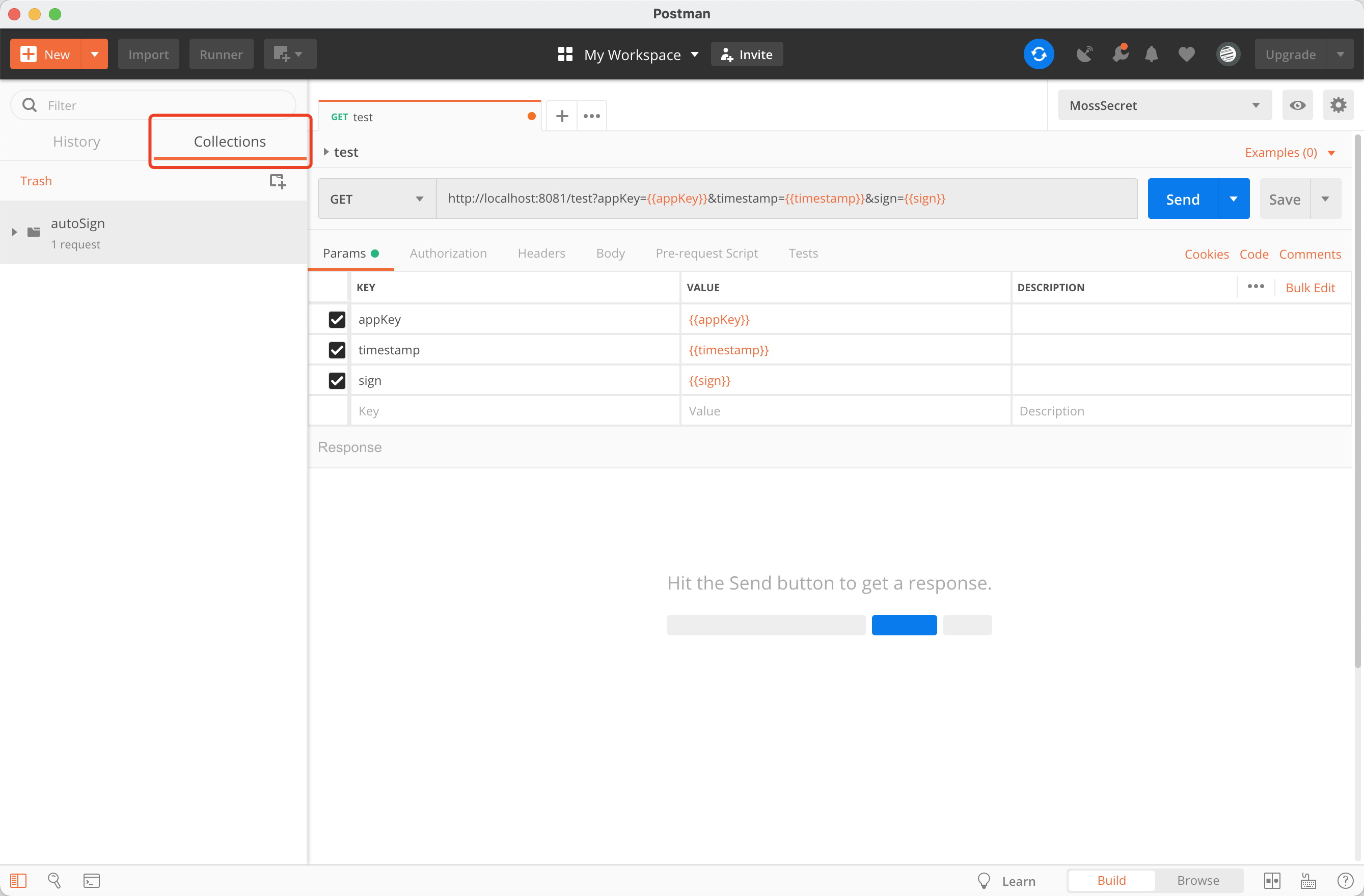This screenshot has width=1364, height=896.
Task: Click the sync status icon
Action: (1039, 54)
